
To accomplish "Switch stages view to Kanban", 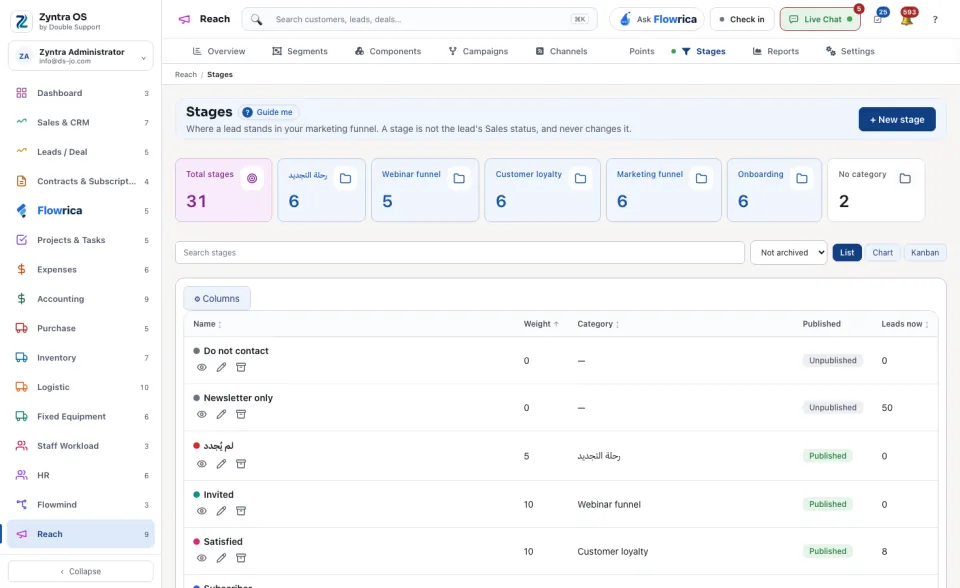I will (924, 252).
